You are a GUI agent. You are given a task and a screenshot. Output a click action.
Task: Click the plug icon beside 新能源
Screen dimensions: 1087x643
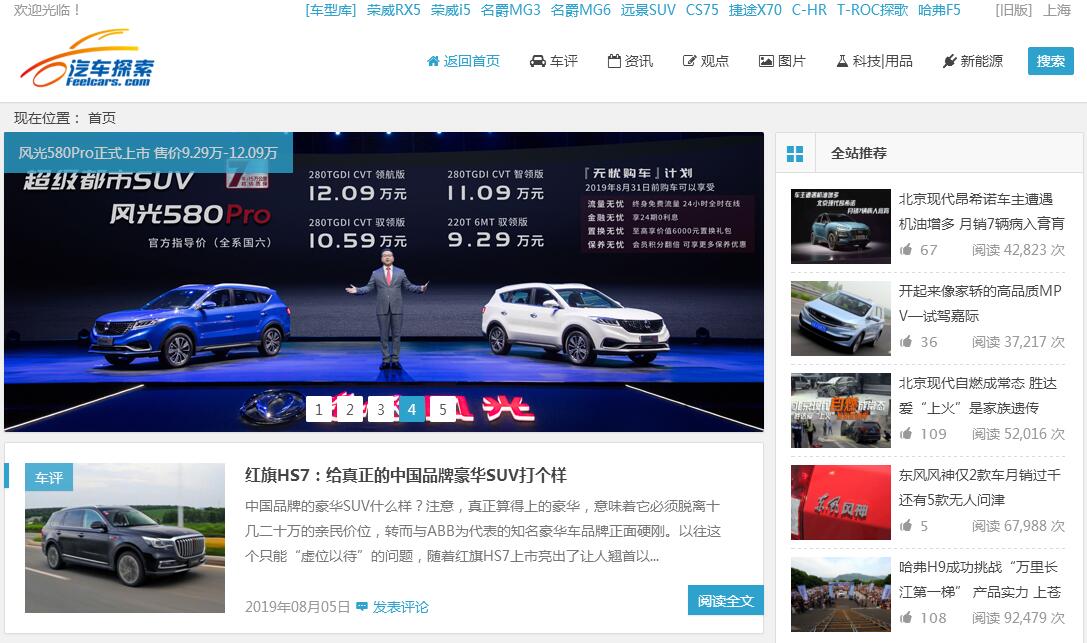949,61
